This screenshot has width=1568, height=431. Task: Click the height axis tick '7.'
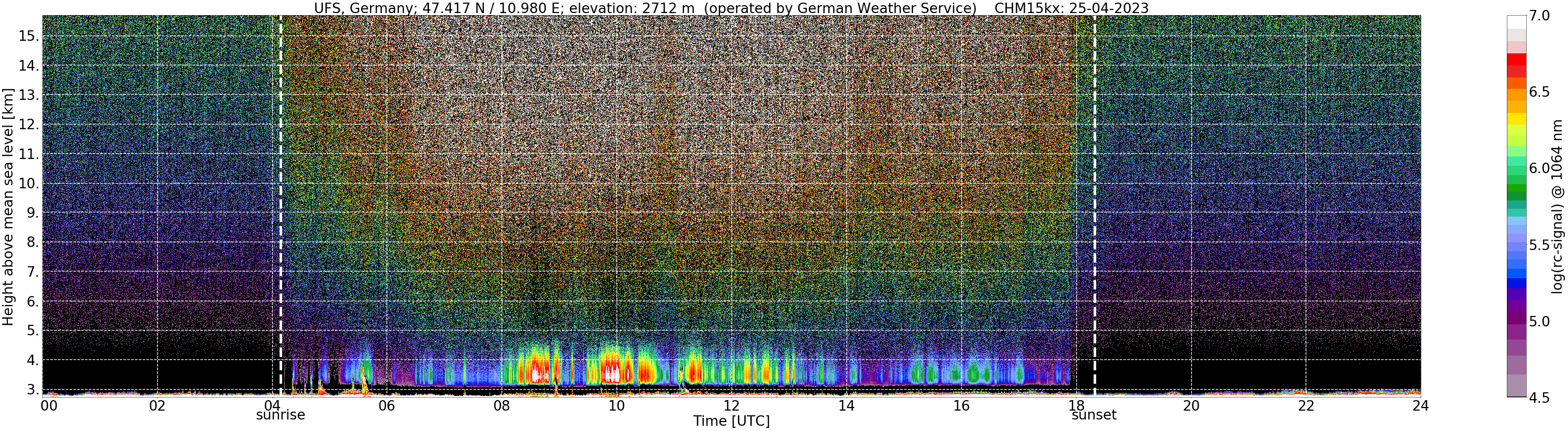33,272
